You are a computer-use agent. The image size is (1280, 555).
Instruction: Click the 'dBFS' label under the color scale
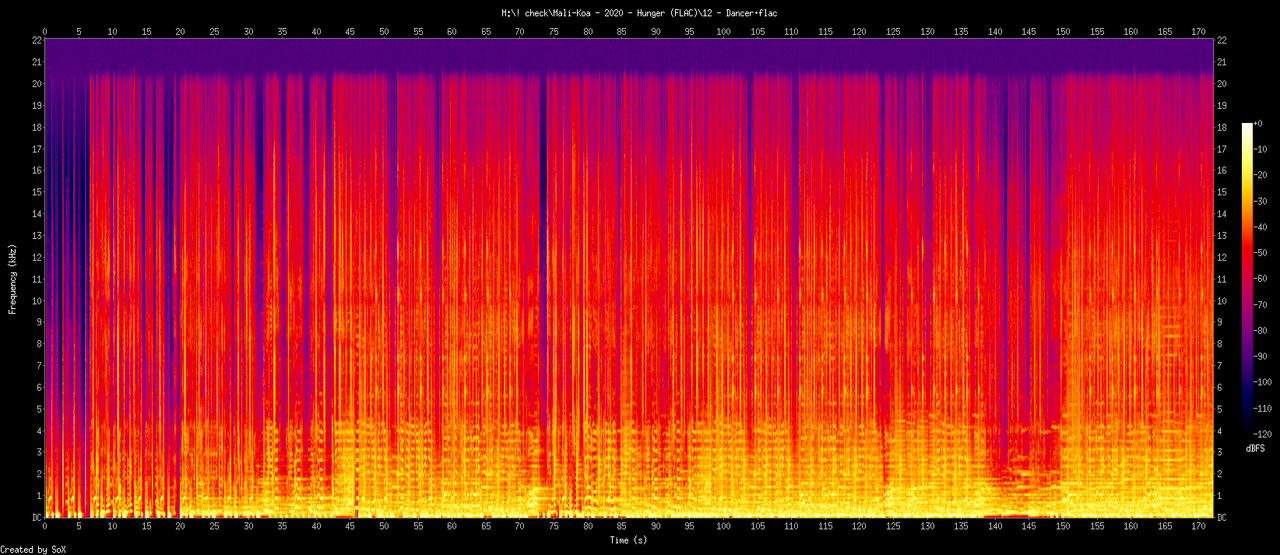point(1257,448)
